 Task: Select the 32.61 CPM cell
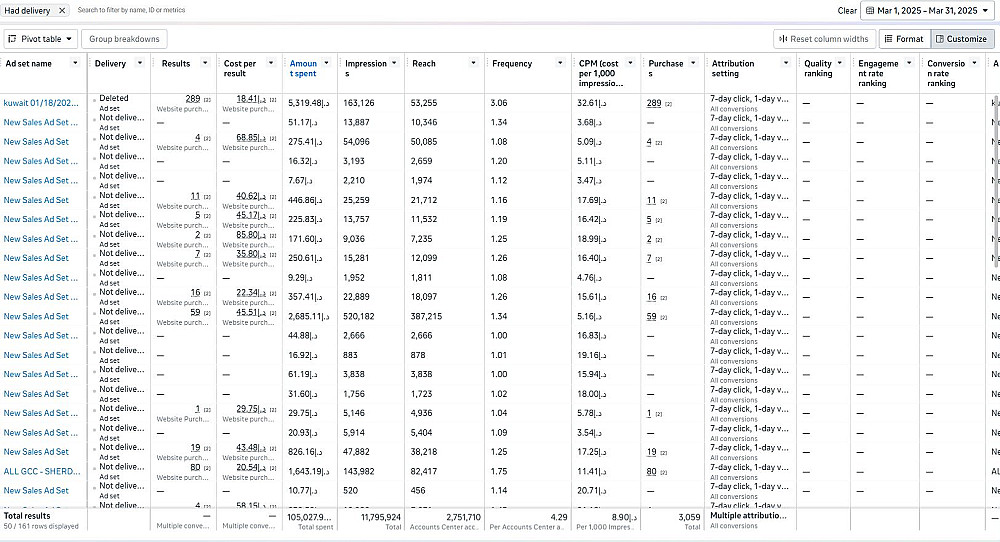[x=592, y=103]
